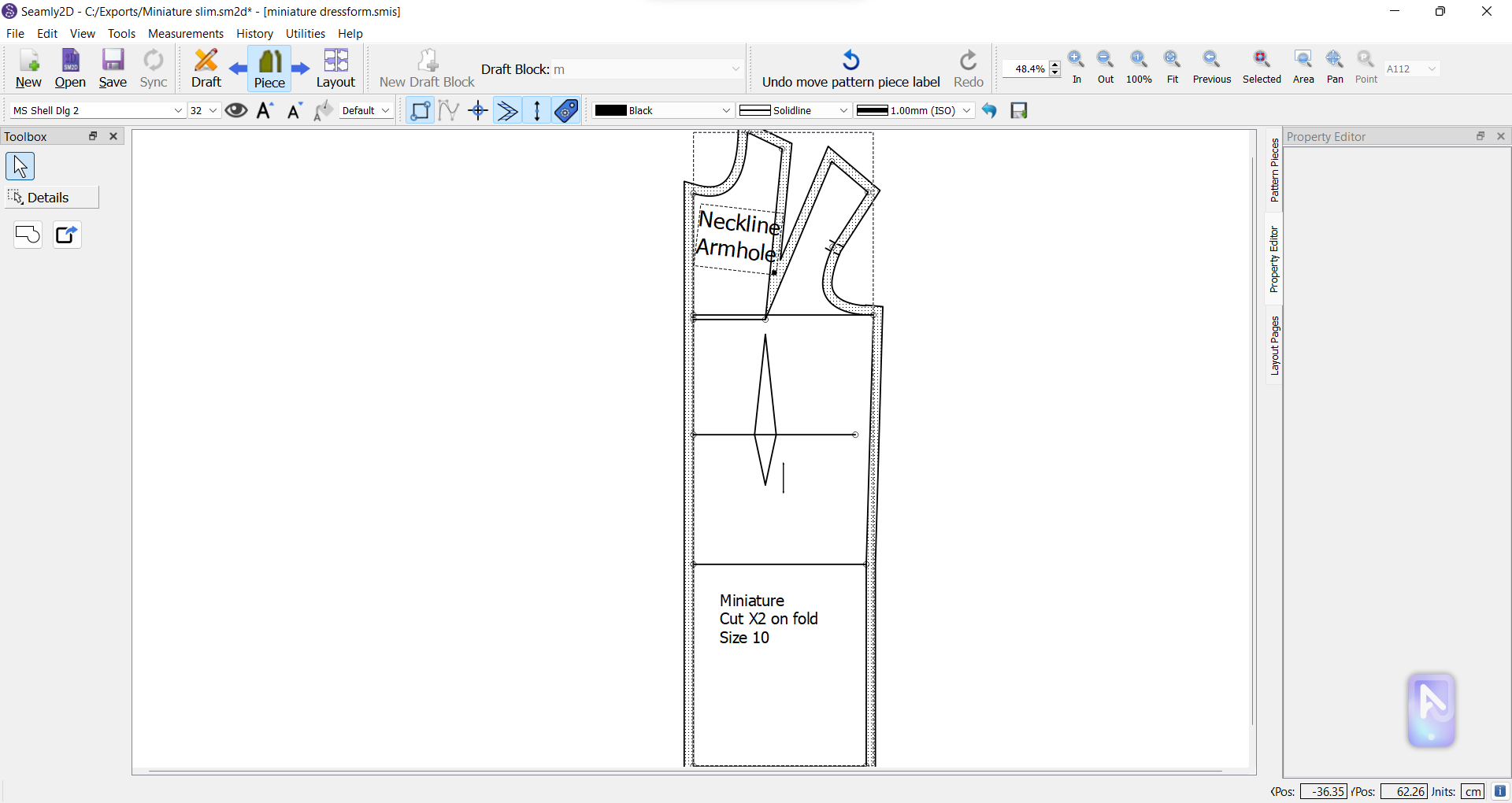Image resolution: width=1512 pixels, height=803 pixels.
Task: Click the info icon in status bar
Action: 1500,791
